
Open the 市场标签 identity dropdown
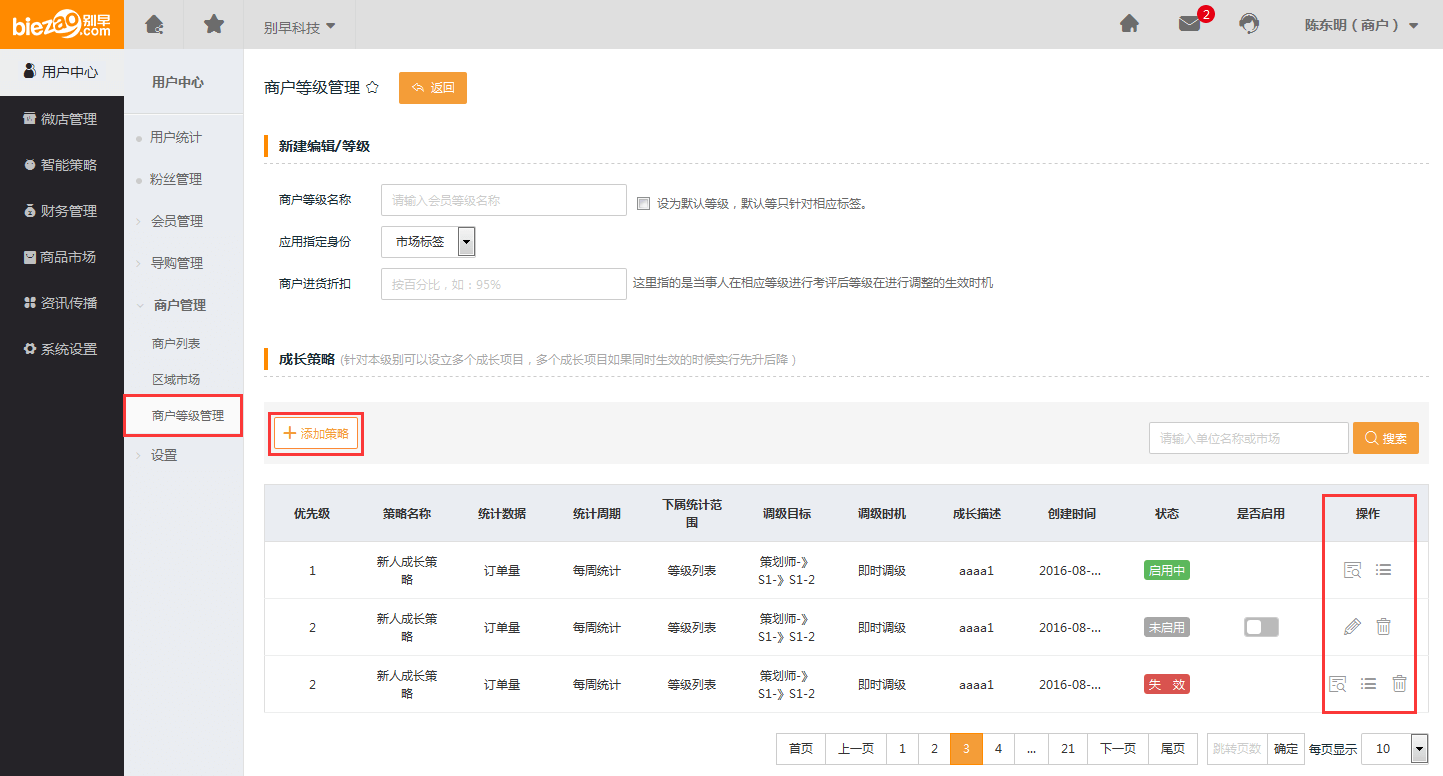(x=428, y=242)
